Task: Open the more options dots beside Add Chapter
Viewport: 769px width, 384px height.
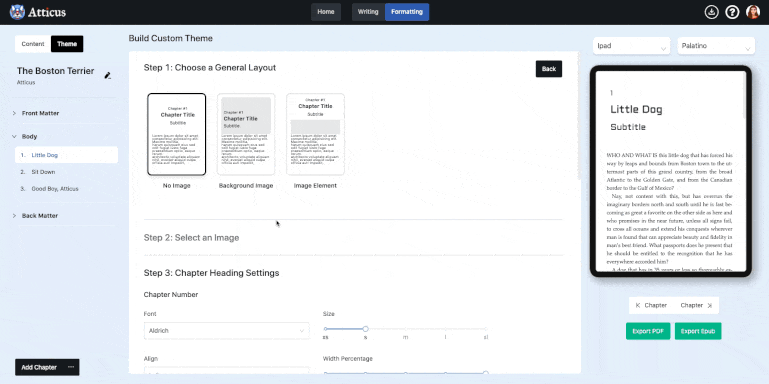Action: point(71,367)
